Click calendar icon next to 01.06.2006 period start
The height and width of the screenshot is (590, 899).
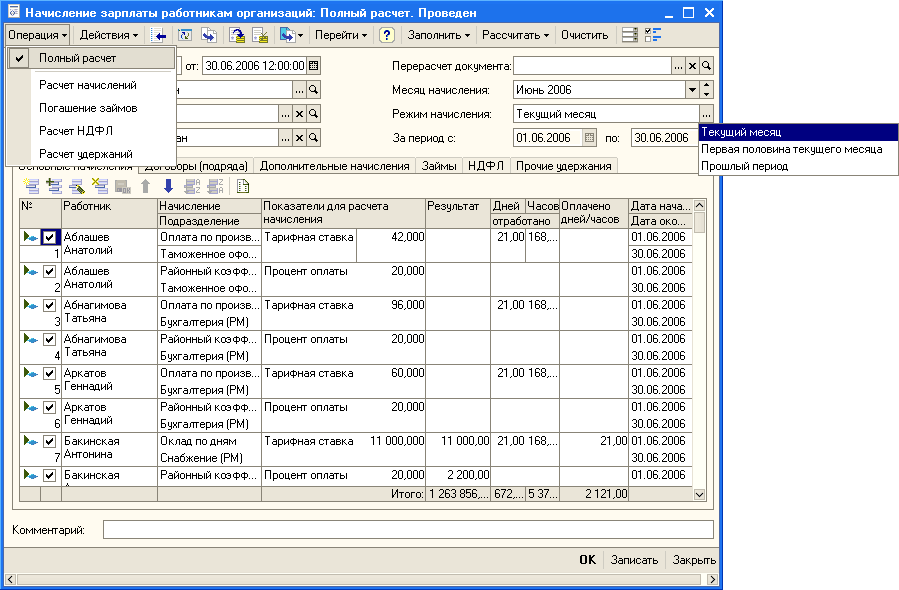point(589,138)
